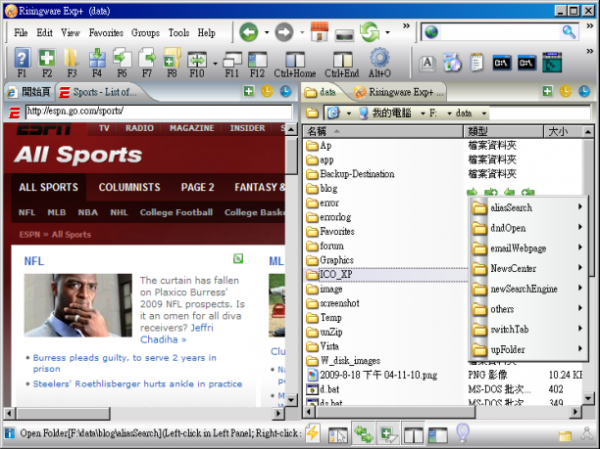The height and width of the screenshot is (449, 600).
Task: Click the green Refresh icon
Action: point(370,32)
